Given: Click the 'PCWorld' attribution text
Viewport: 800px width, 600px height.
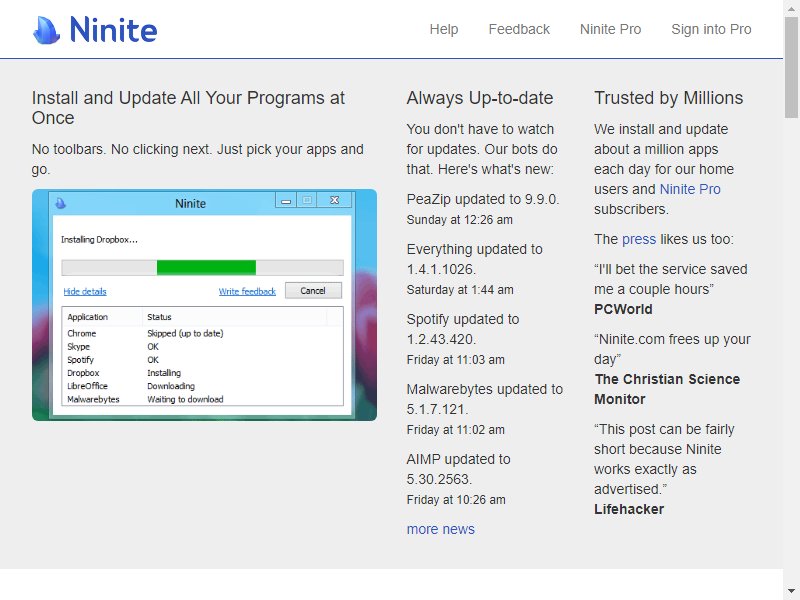Looking at the screenshot, I should click(x=623, y=309).
